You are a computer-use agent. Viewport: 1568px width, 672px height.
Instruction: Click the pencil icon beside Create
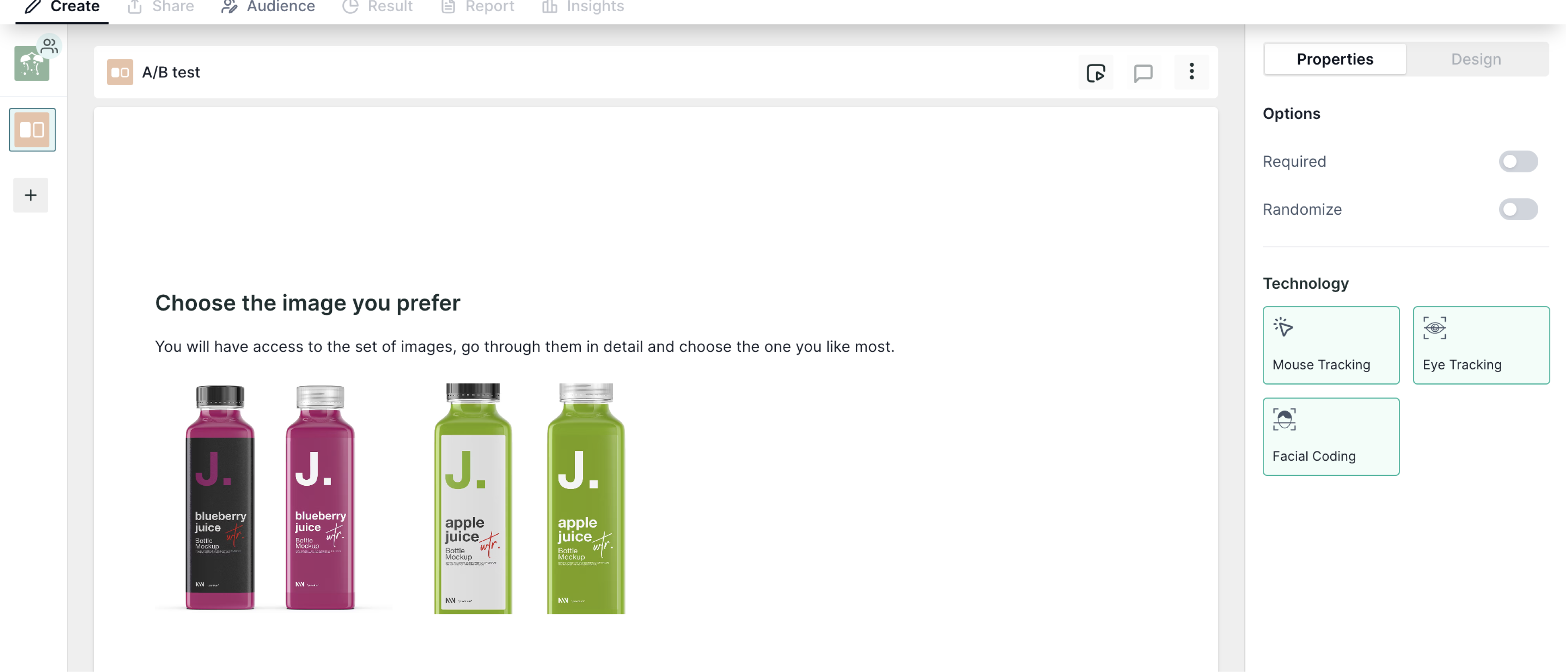33,7
